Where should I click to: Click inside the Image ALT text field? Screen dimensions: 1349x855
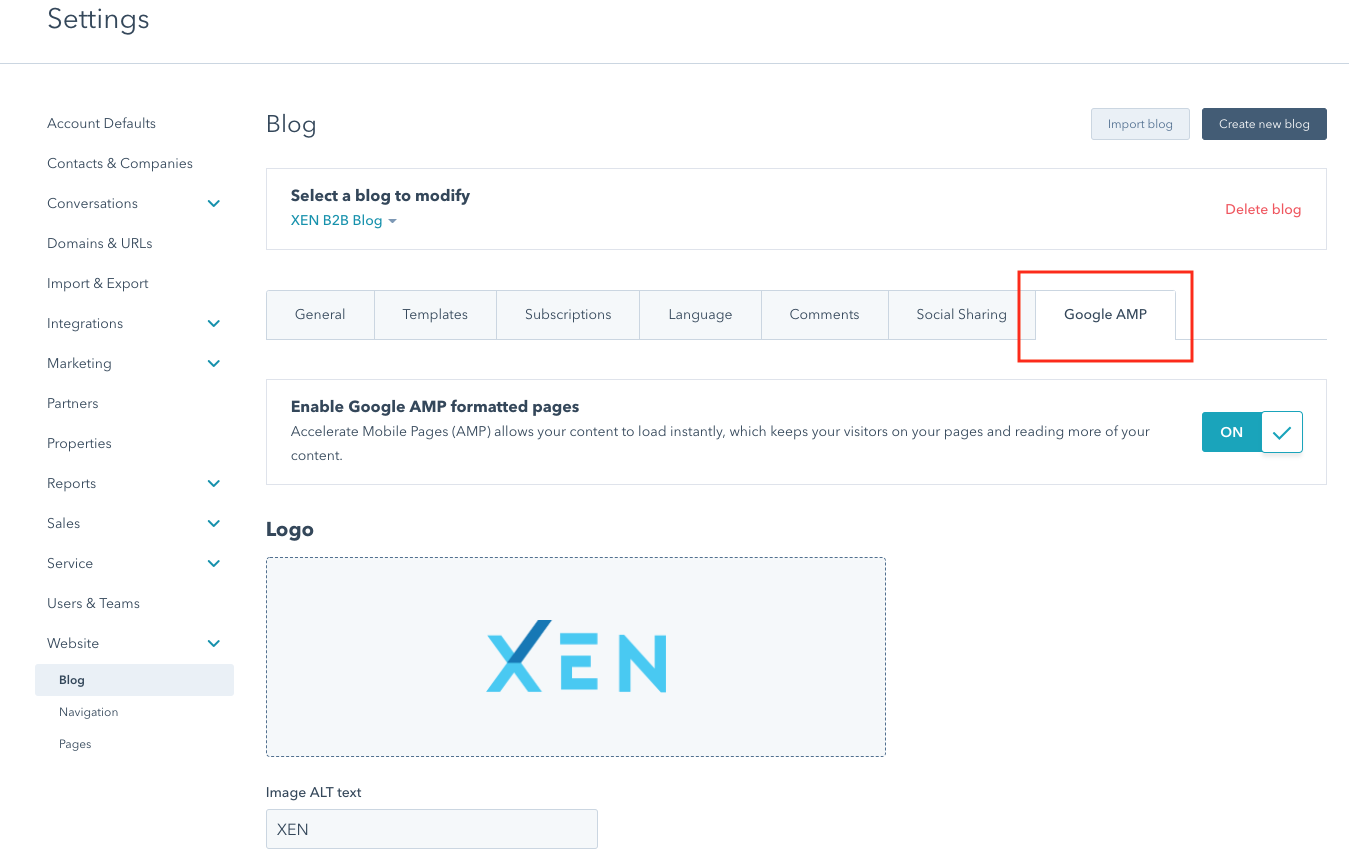[431, 829]
